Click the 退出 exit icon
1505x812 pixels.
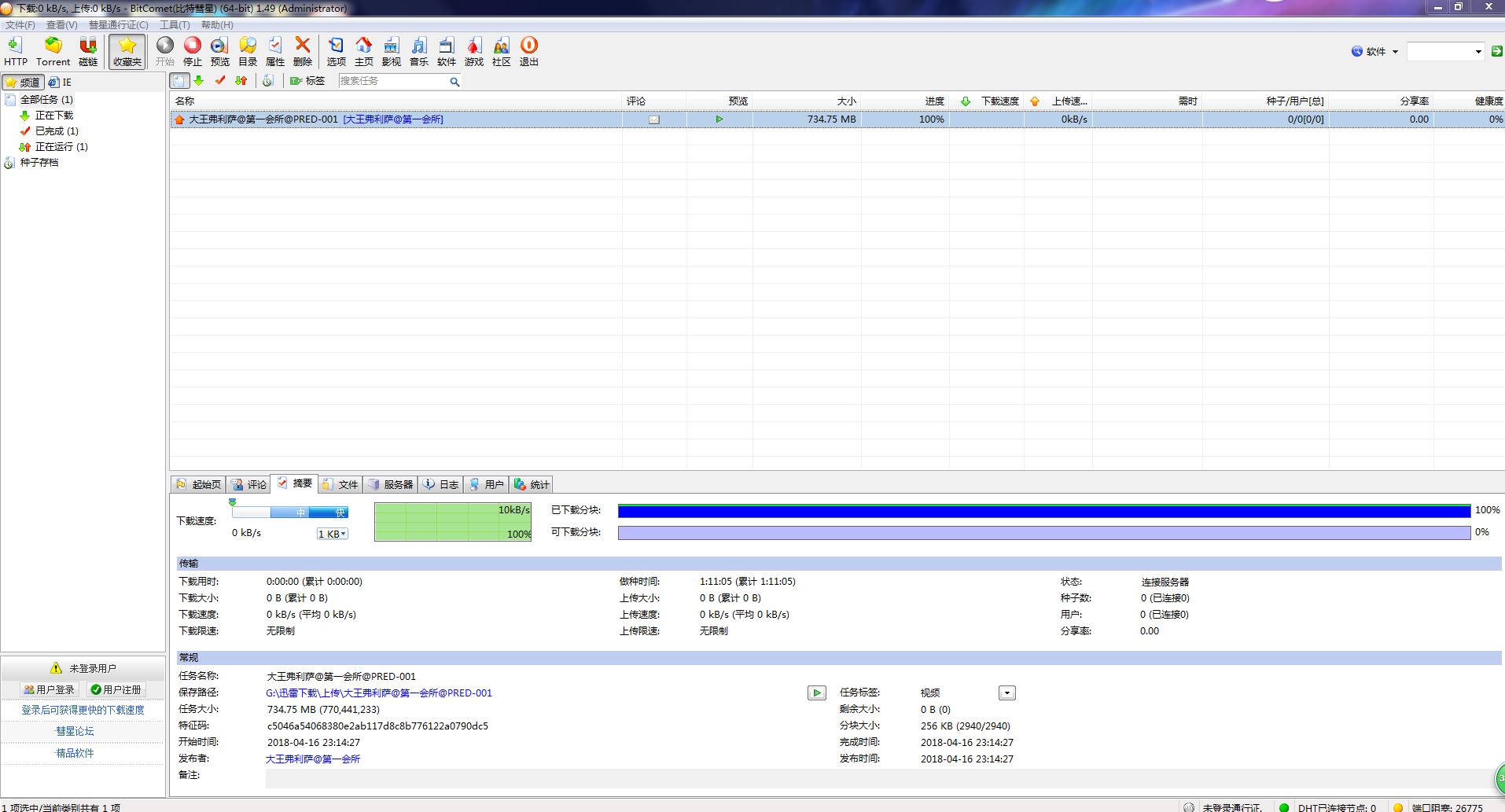pyautogui.click(x=529, y=51)
